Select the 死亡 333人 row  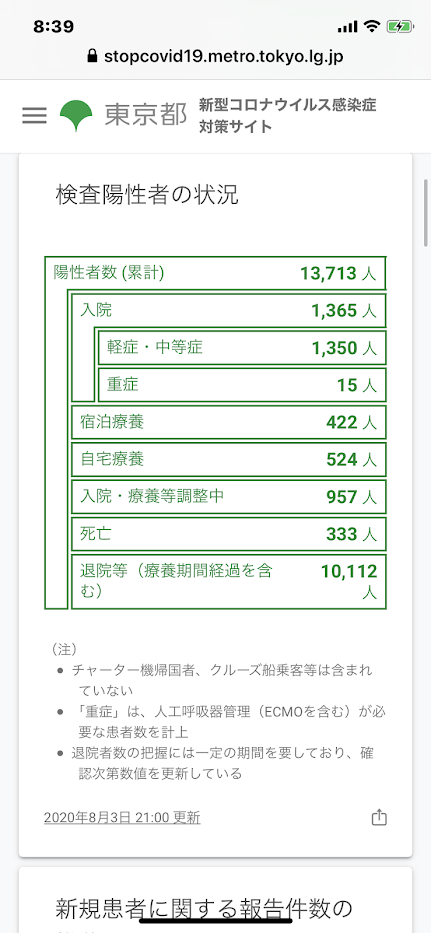point(229,534)
